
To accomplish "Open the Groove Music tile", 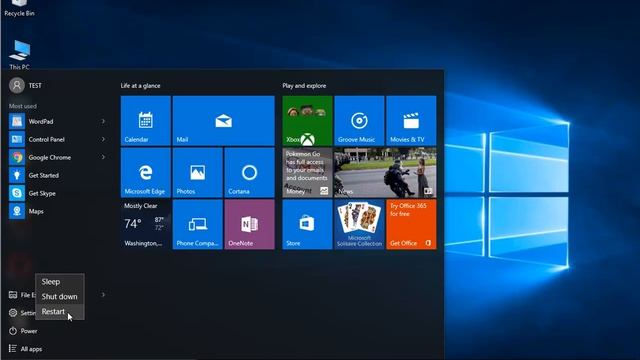I will 359,121.
